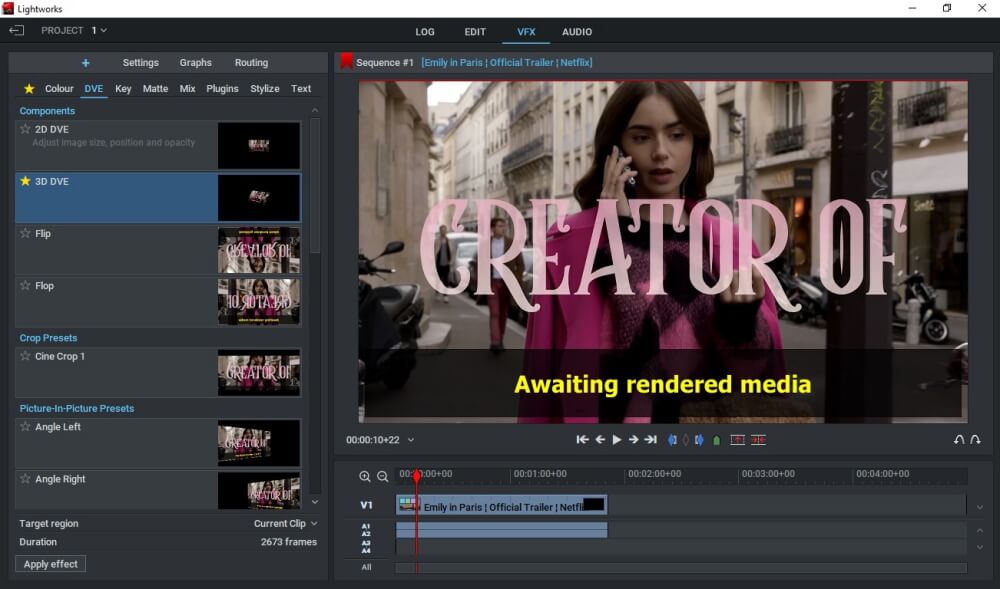Step back one frame
The height and width of the screenshot is (589, 1000).
(600, 439)
